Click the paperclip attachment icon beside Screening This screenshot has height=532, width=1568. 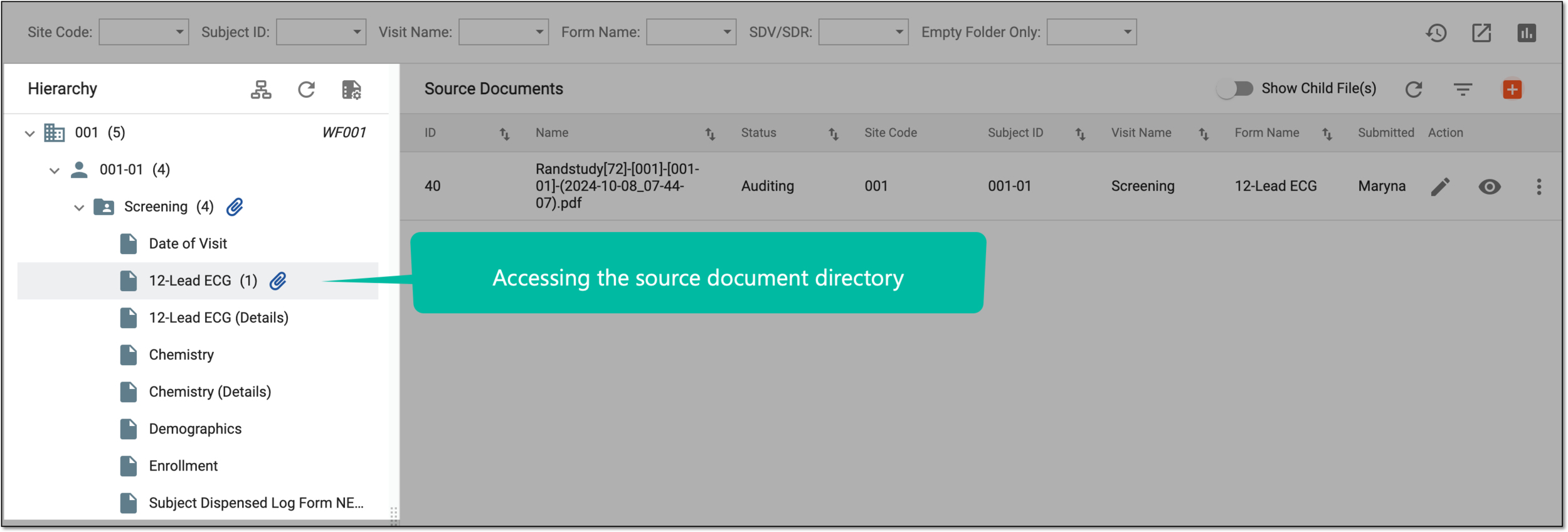pos(235,206)
